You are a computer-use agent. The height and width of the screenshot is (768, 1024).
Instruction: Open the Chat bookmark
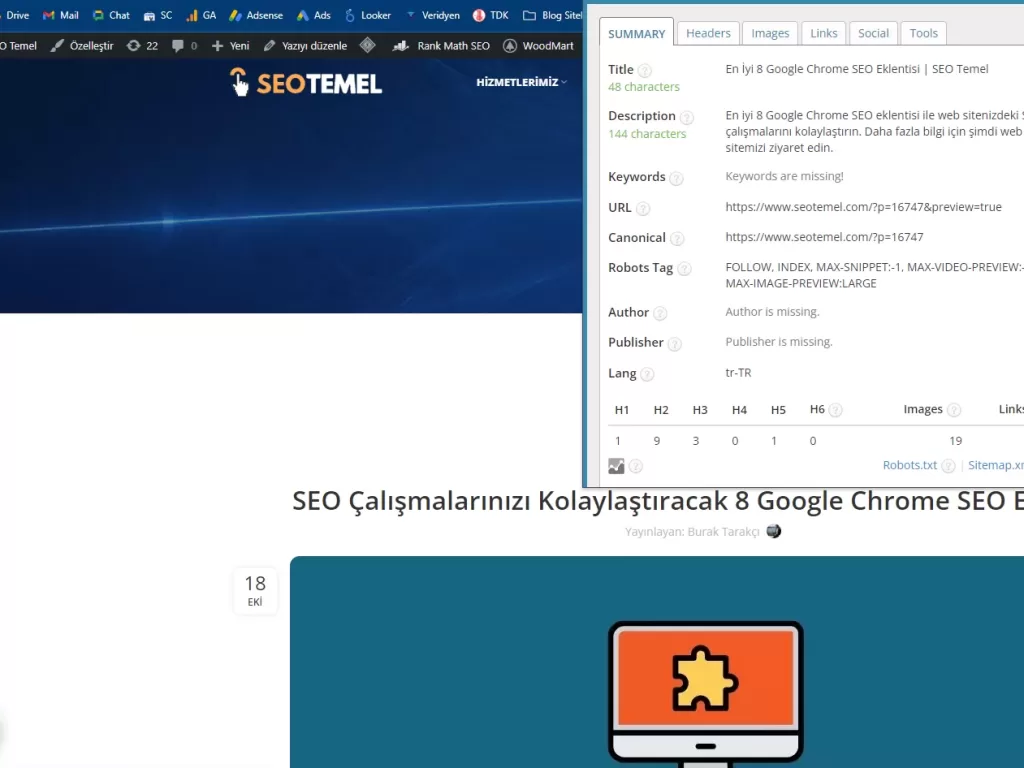click(111, 15)
